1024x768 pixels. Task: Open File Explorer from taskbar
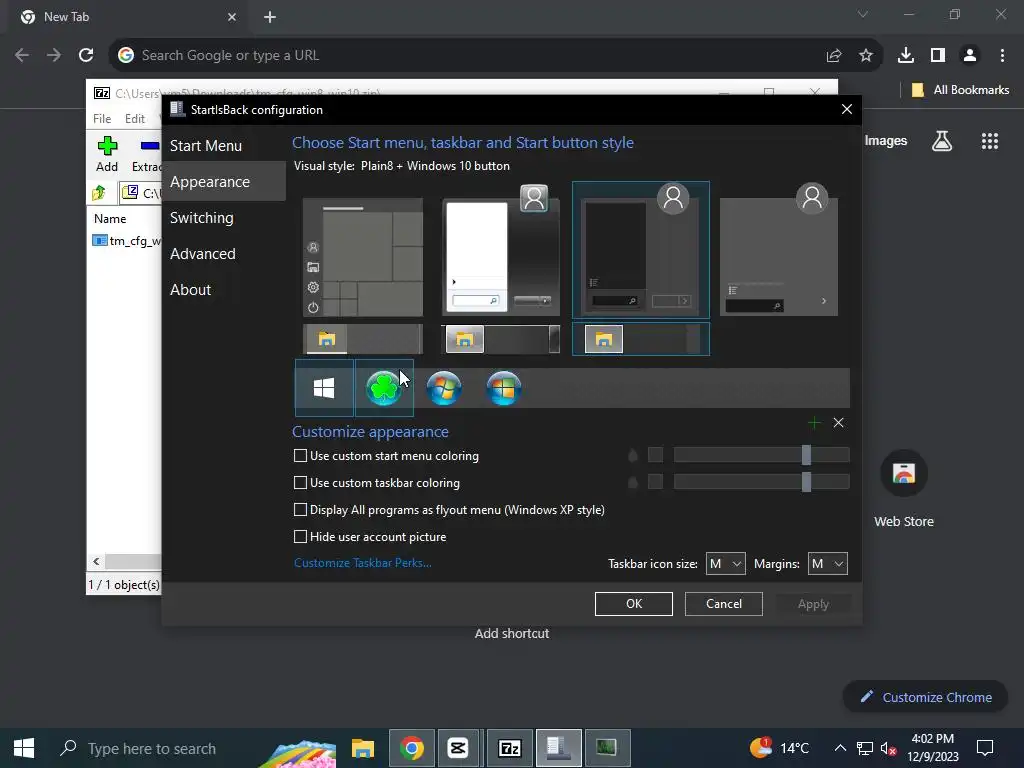coord(362,748)
